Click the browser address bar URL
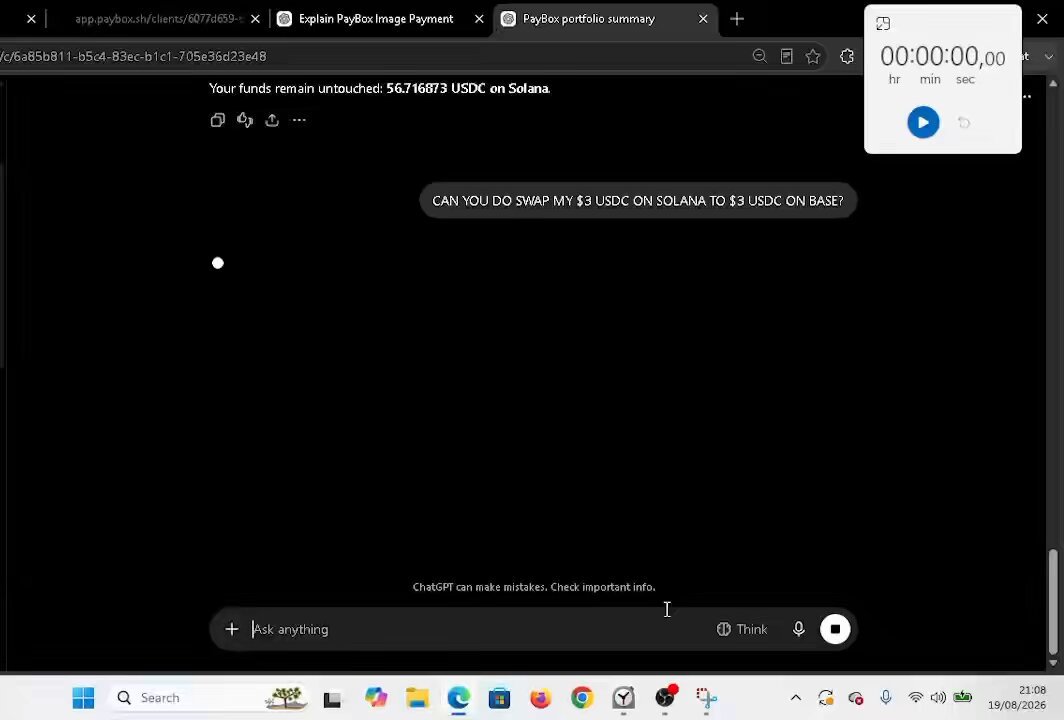This screenshot has height=720, width=1064. [133, 56]
